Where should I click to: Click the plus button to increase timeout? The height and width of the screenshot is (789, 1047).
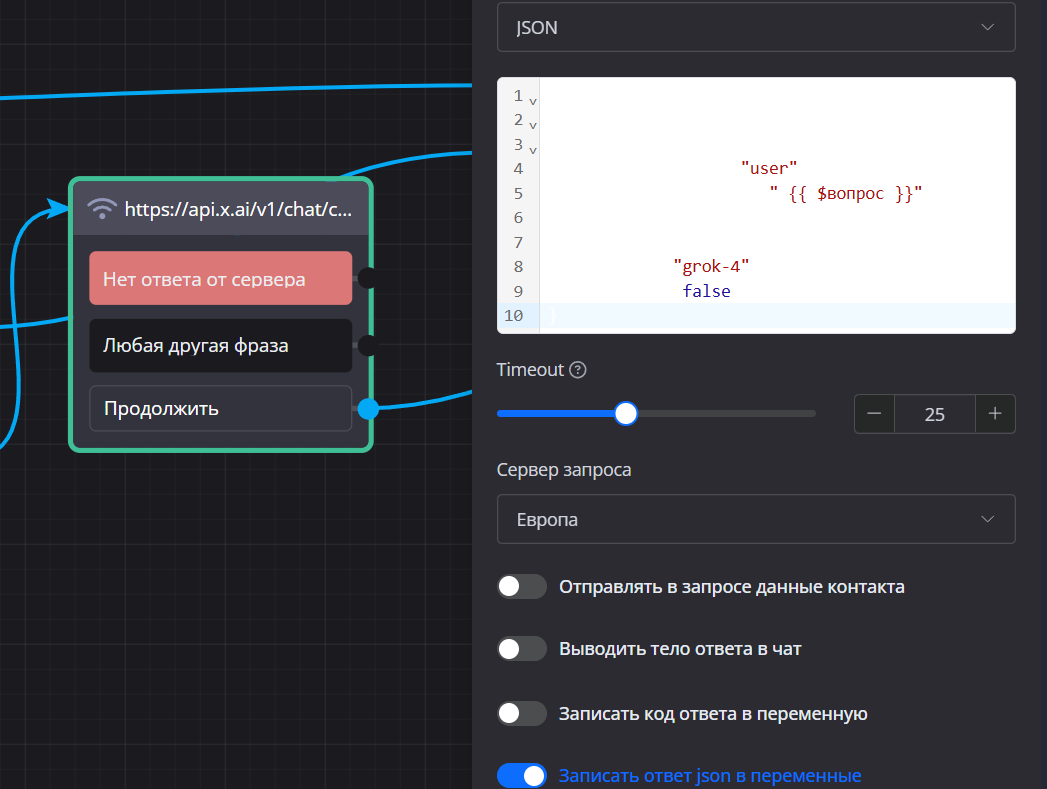(995, 414)
